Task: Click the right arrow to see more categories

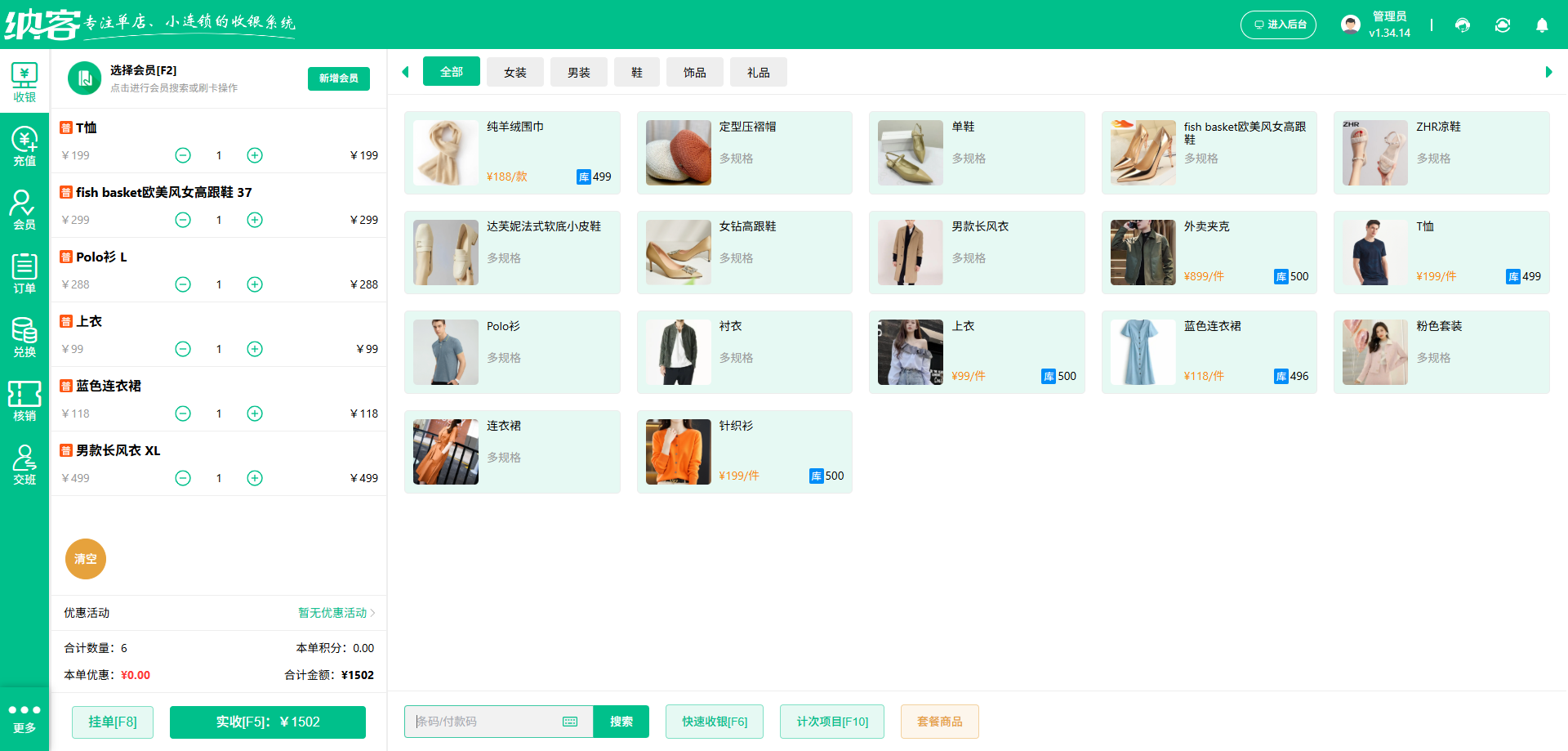Action: (1548, 72)
